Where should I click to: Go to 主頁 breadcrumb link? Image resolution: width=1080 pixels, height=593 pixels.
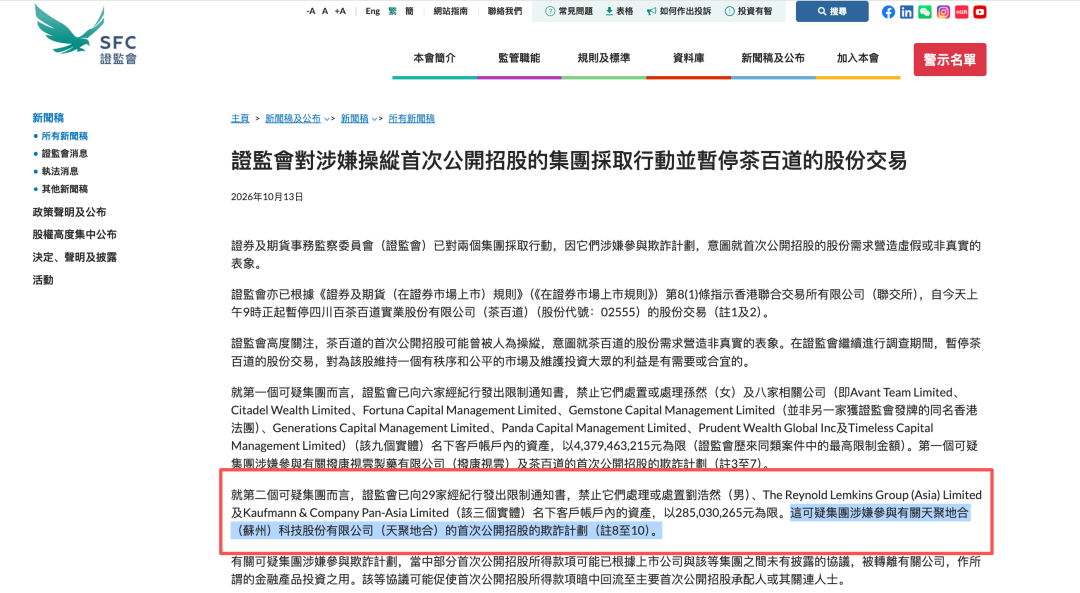coord(240,118)
